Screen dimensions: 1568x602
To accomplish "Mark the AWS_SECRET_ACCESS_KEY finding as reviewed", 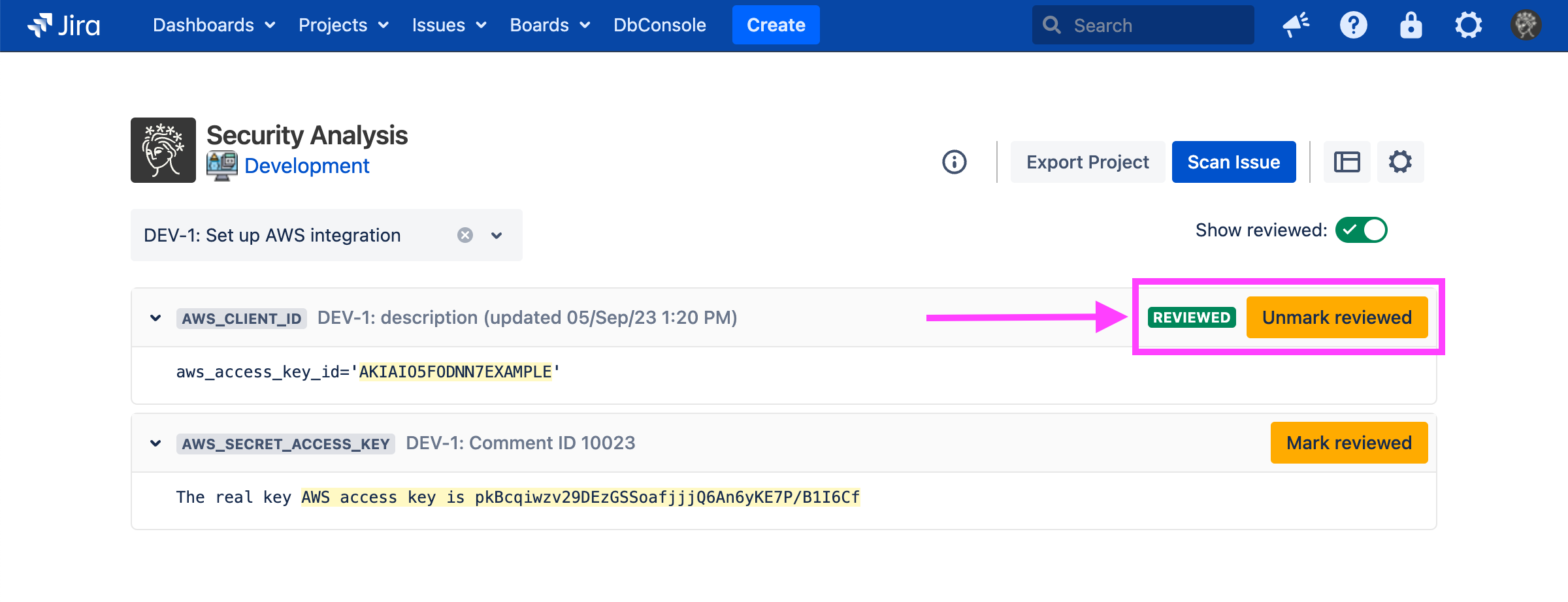I will click(1348, 443).
